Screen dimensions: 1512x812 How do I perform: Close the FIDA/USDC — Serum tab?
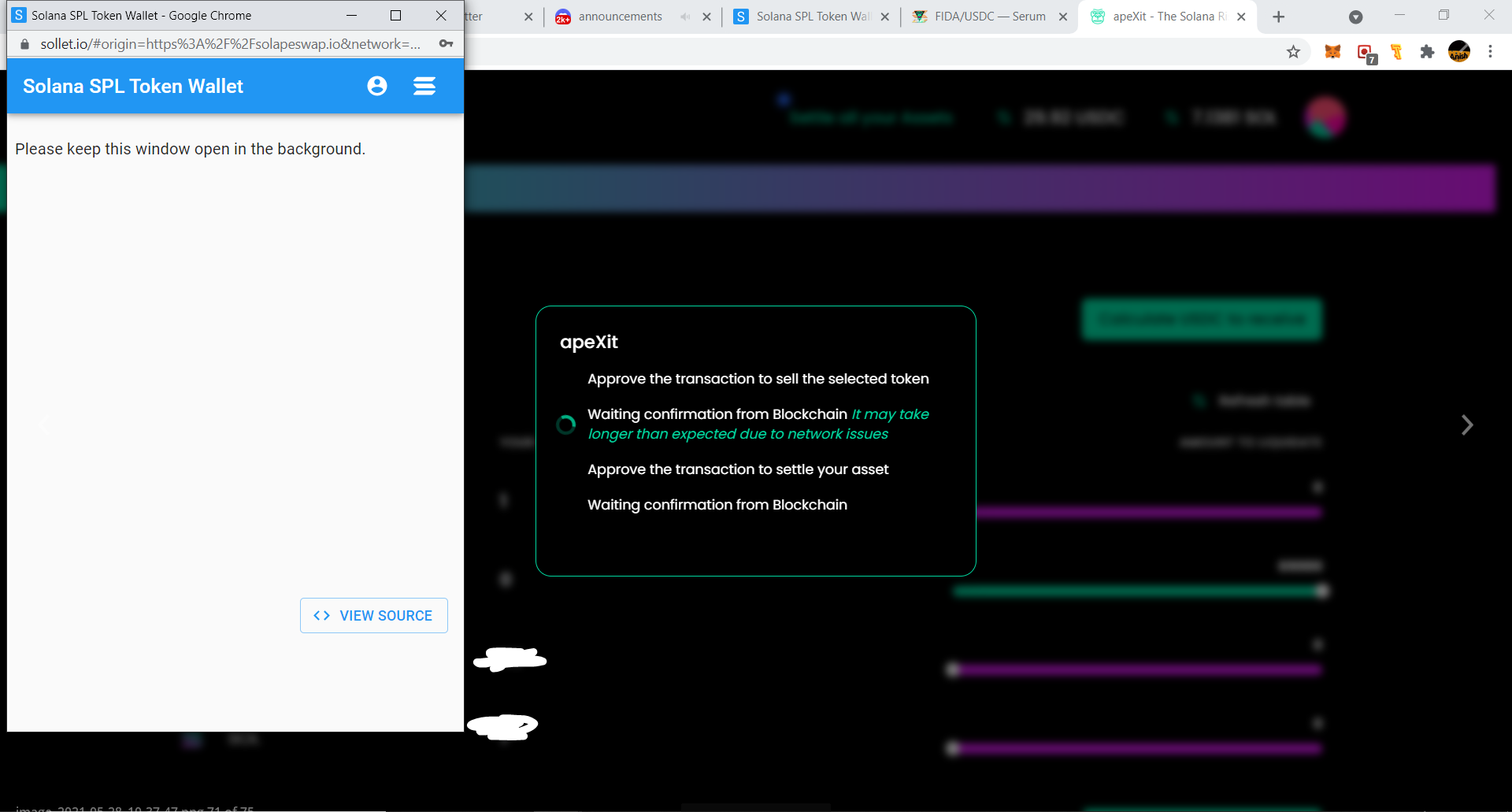[1062, 17]
